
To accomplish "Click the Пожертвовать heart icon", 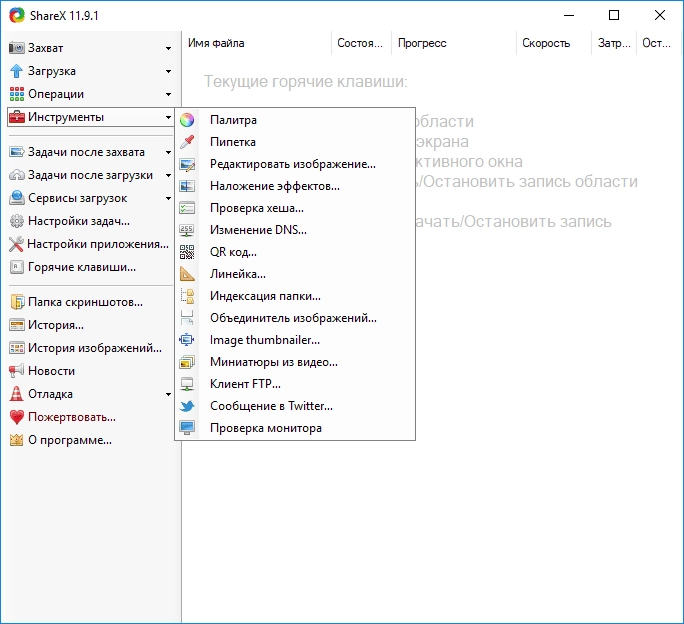I will click(x=17, y=417).
